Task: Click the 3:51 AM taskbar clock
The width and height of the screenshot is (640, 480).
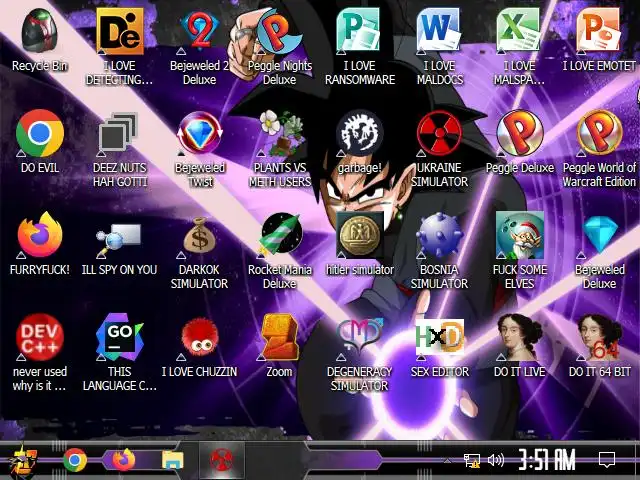Action: pos(547,460)
